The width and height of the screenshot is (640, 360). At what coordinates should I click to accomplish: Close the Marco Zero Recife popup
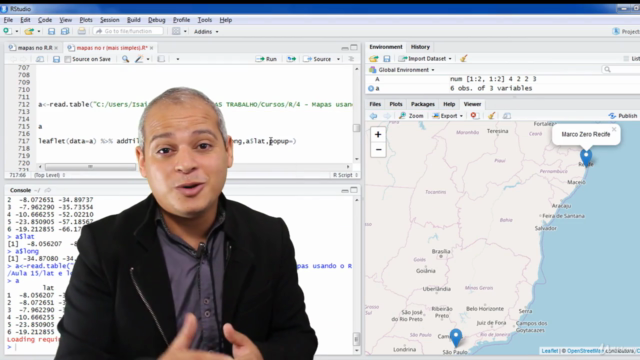614,129
